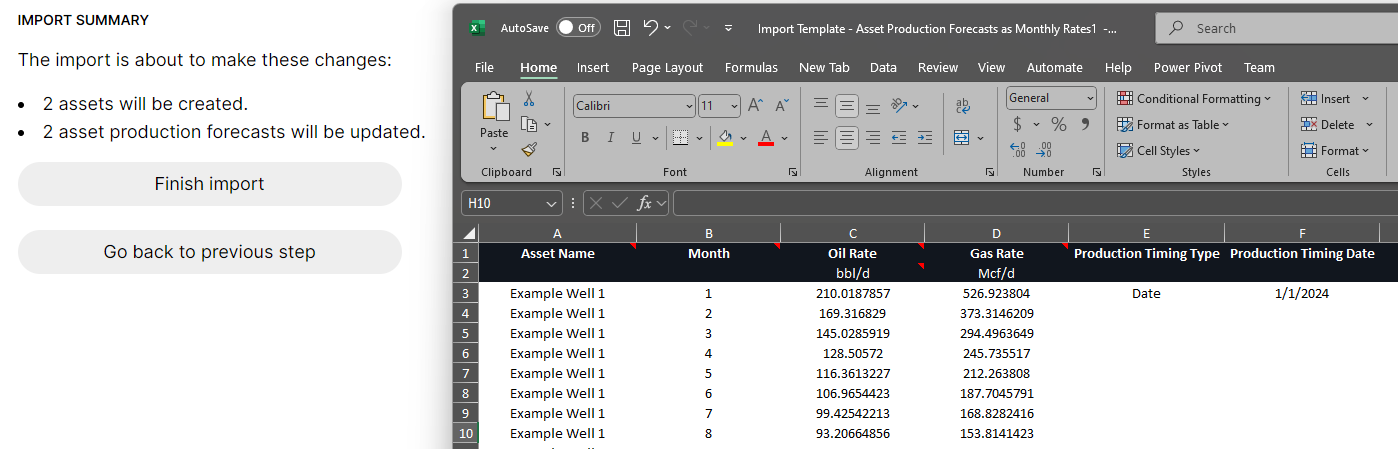Click Decrease Indent icon
The height and width of the screenshot is (449, 1398).
[x=899, y=138]
